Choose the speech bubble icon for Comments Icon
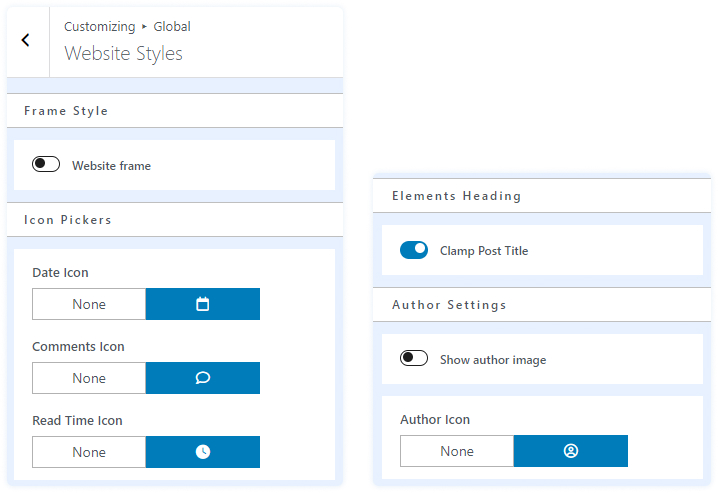This screenshot has height=493, width=718. pyautogui.click(x=203, y=378)
